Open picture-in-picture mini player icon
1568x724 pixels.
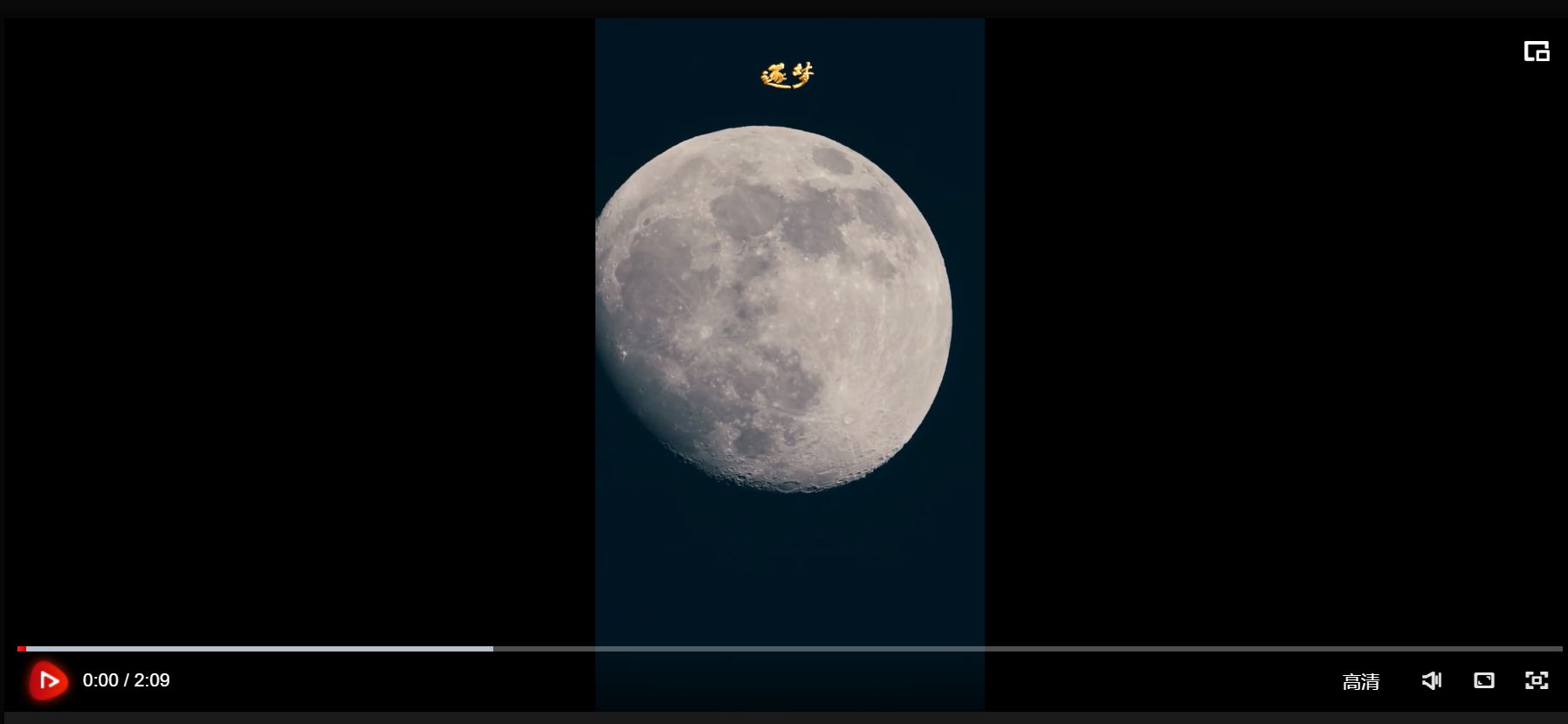(1537, 52)
